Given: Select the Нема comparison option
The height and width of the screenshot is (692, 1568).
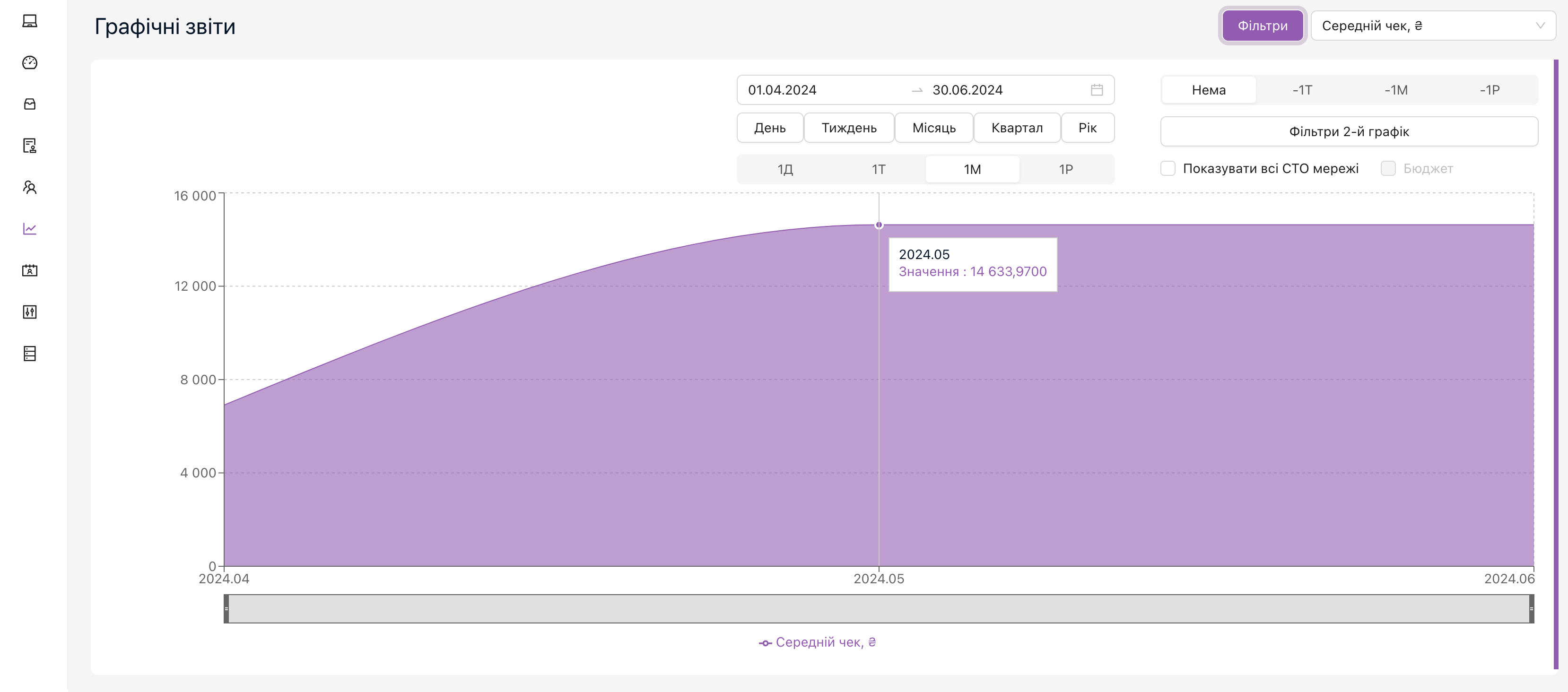Looking at the screenshot, I should click(1208, 90).
